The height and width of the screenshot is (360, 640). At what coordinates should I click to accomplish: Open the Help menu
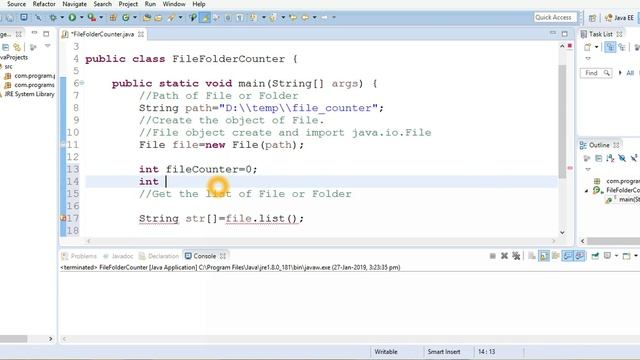(199, 4)
